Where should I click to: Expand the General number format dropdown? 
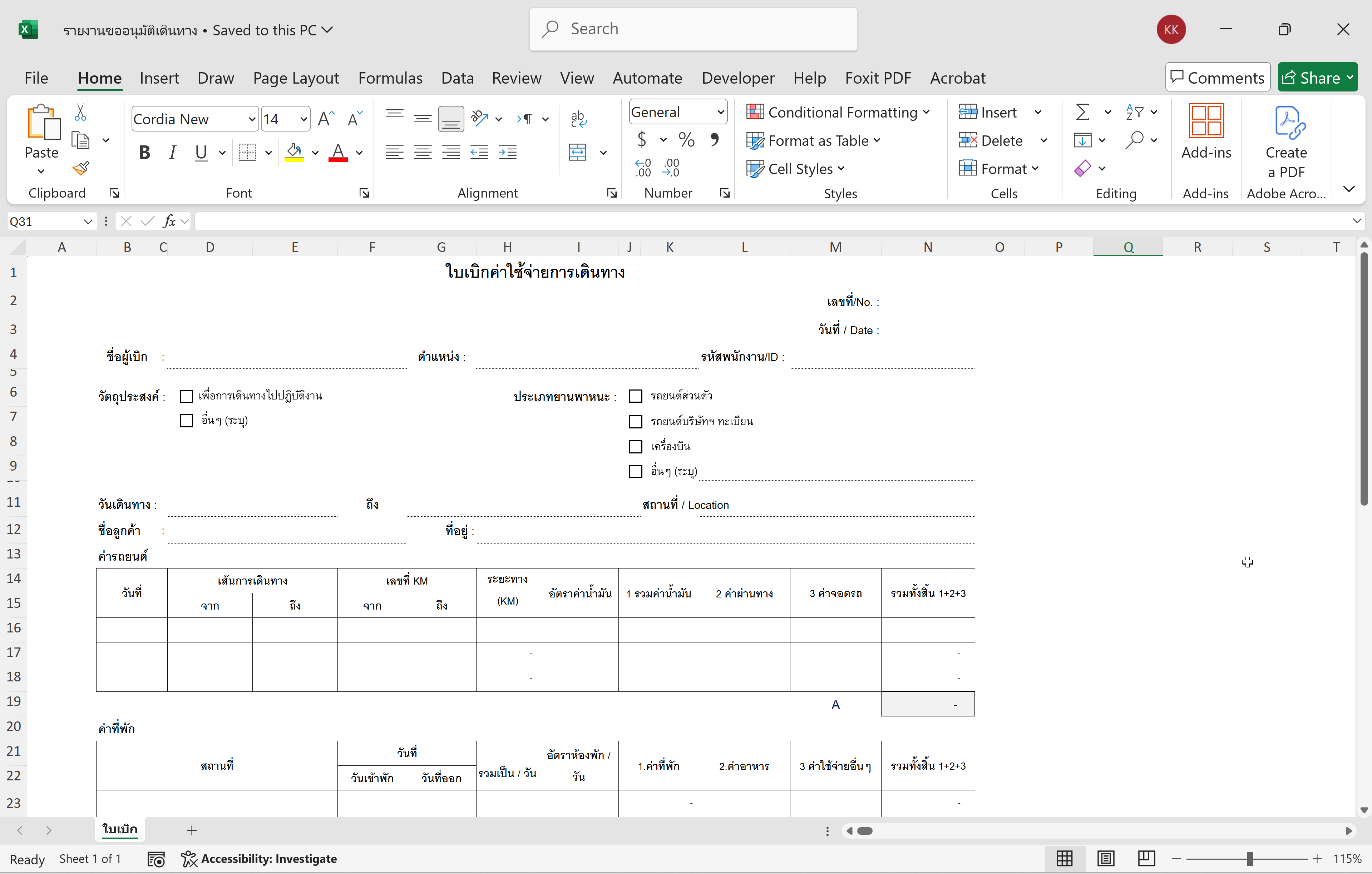point(720,112)
